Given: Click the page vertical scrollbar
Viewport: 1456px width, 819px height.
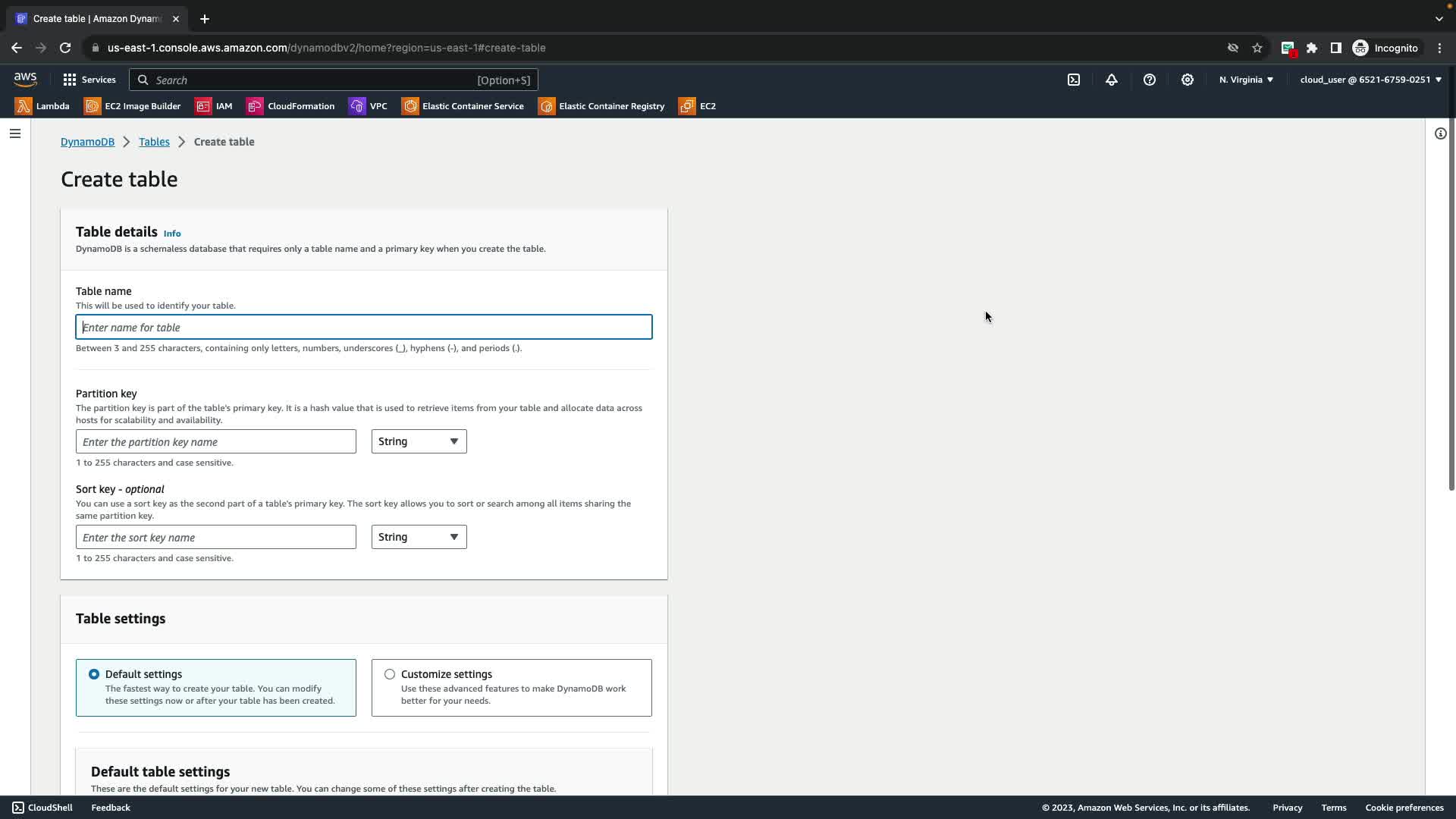Looking at the screenshot, I should point(1451,303).
